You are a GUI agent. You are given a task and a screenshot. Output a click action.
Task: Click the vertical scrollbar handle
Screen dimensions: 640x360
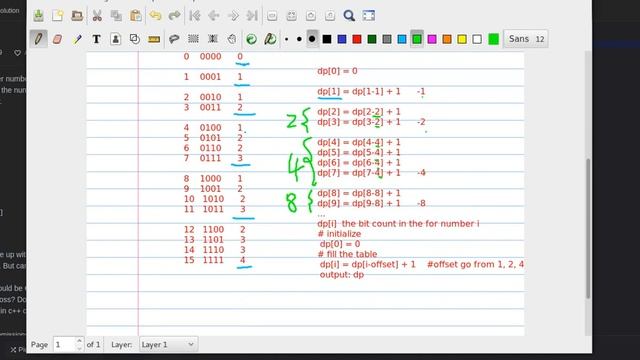(588, 229)
